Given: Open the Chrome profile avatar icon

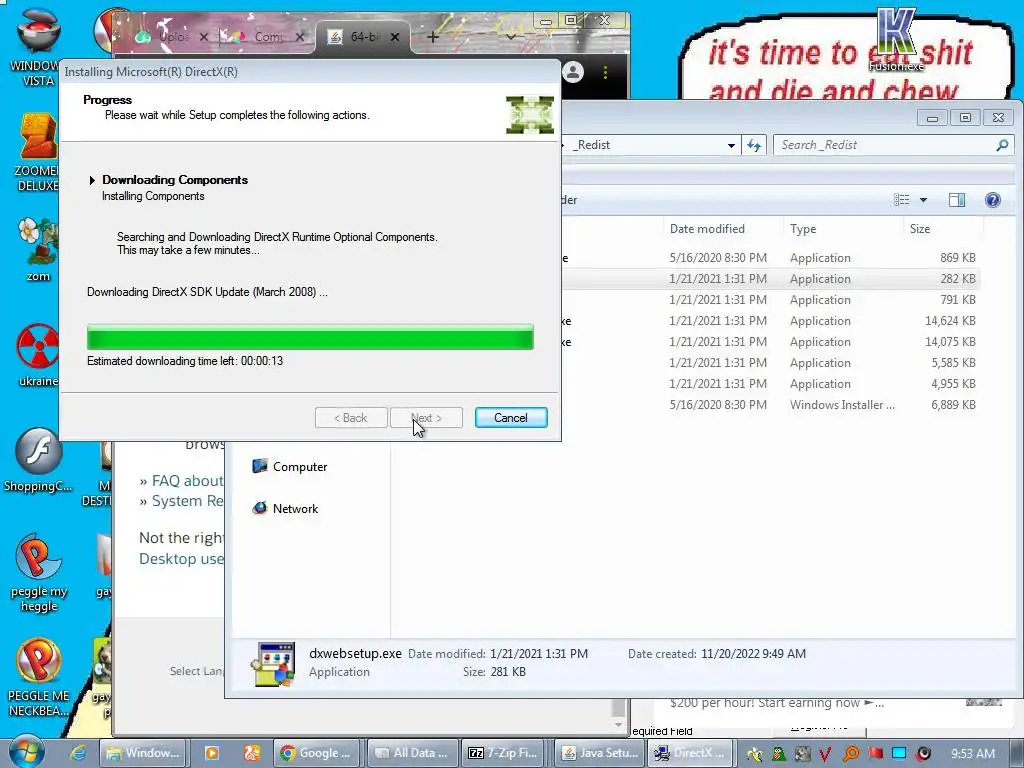Looking at the screenshot, I should coord(573,72).
